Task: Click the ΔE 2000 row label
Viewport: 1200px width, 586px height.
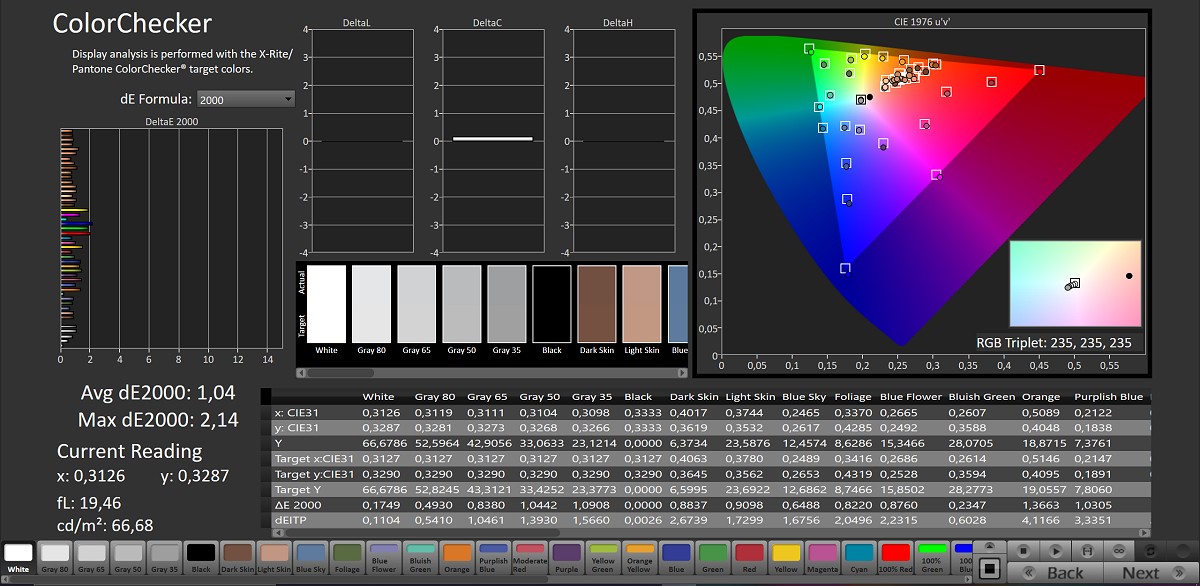Action: point(299,505)
